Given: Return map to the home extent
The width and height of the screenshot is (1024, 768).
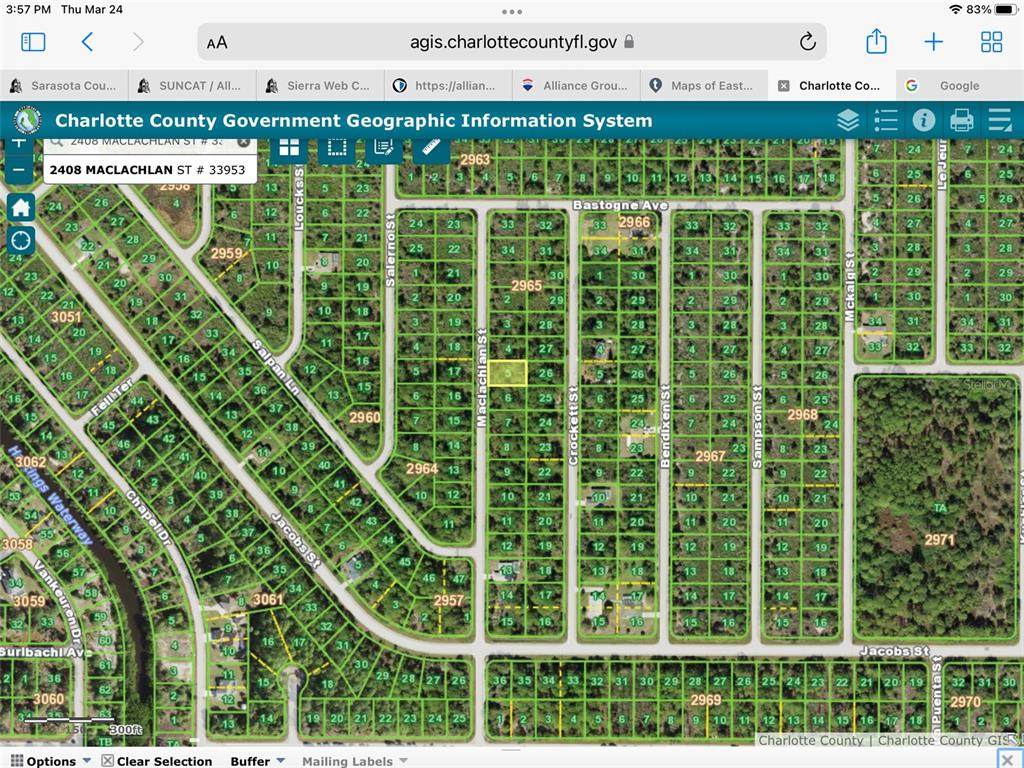Looking at the screenshot, I should point(20,208).
